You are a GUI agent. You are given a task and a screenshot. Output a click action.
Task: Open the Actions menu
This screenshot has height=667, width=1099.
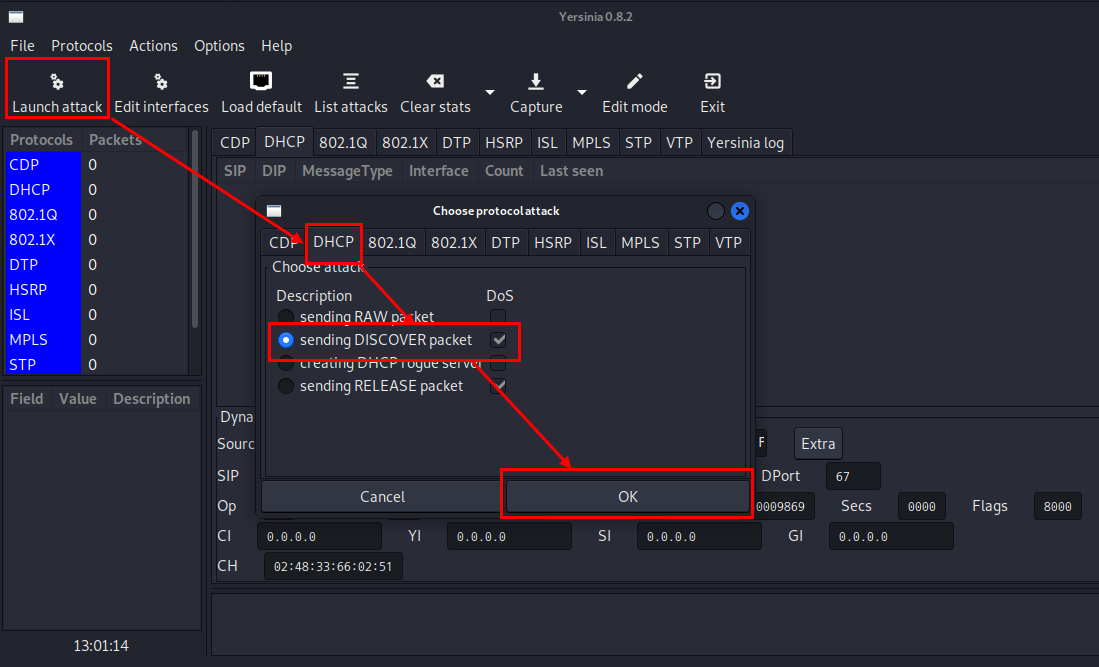[153, 46]
